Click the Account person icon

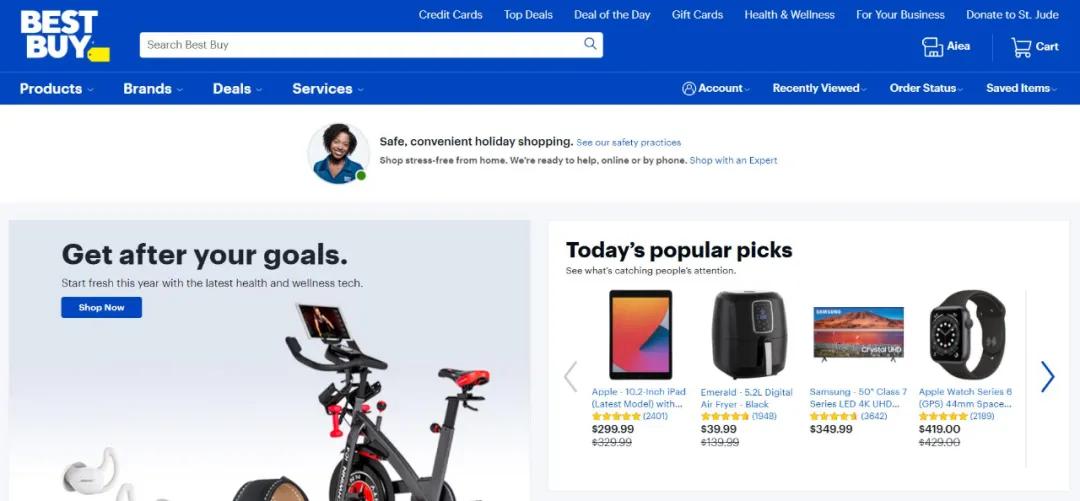coord(689,88)
